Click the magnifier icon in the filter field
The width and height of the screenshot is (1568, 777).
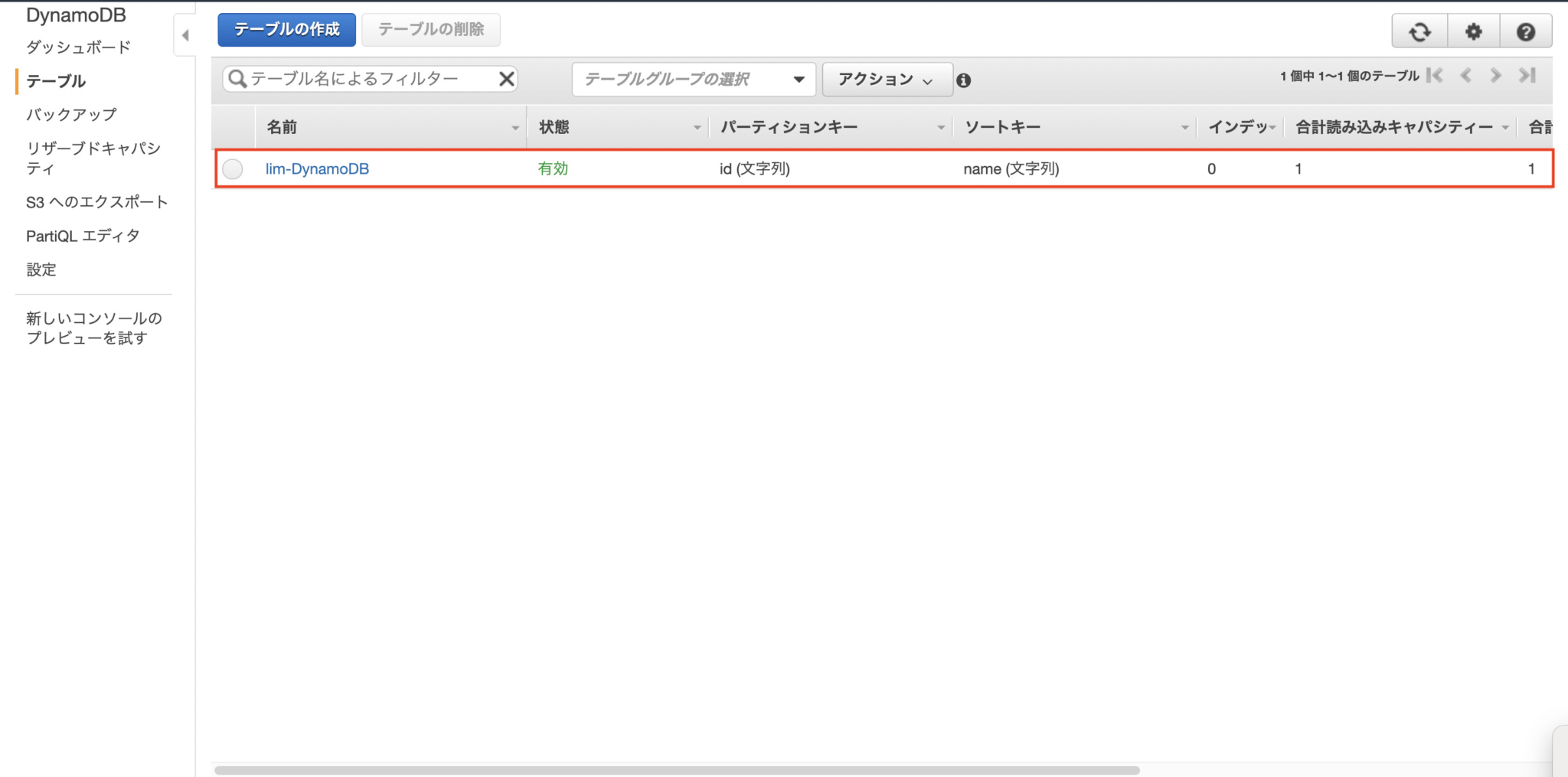point(237,78)
